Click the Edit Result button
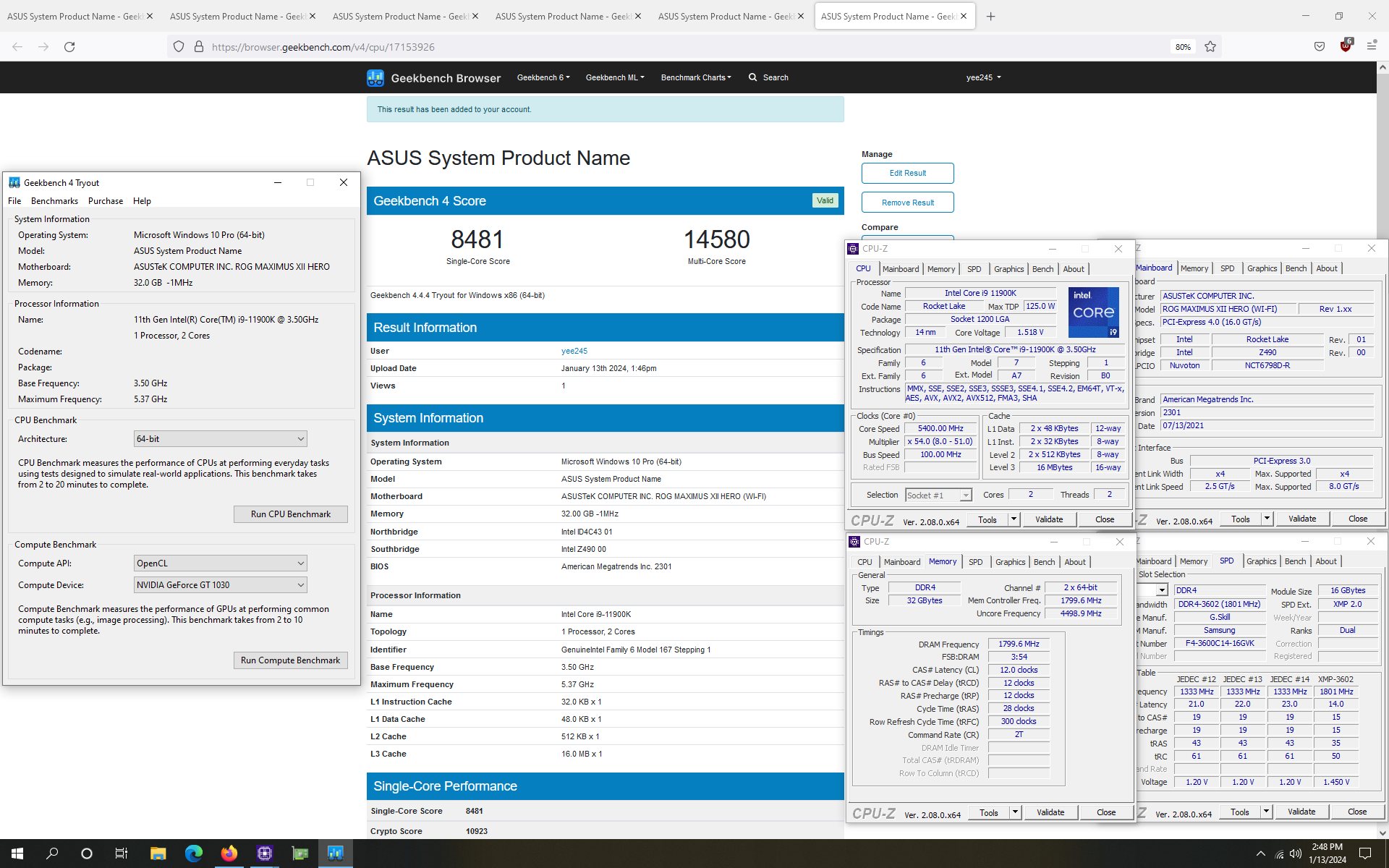1389x868 pixels. coord(907,173)
